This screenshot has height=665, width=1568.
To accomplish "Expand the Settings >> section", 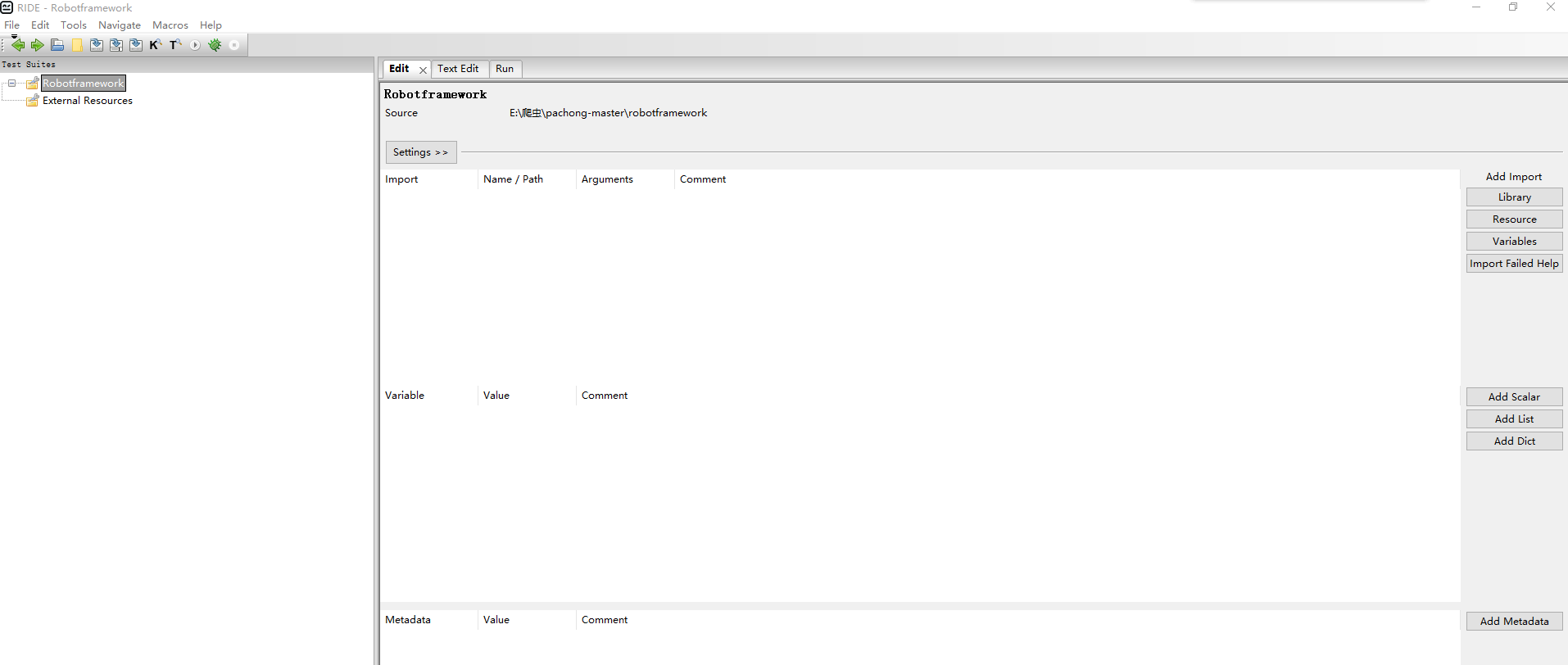I will tap(421, 152).
